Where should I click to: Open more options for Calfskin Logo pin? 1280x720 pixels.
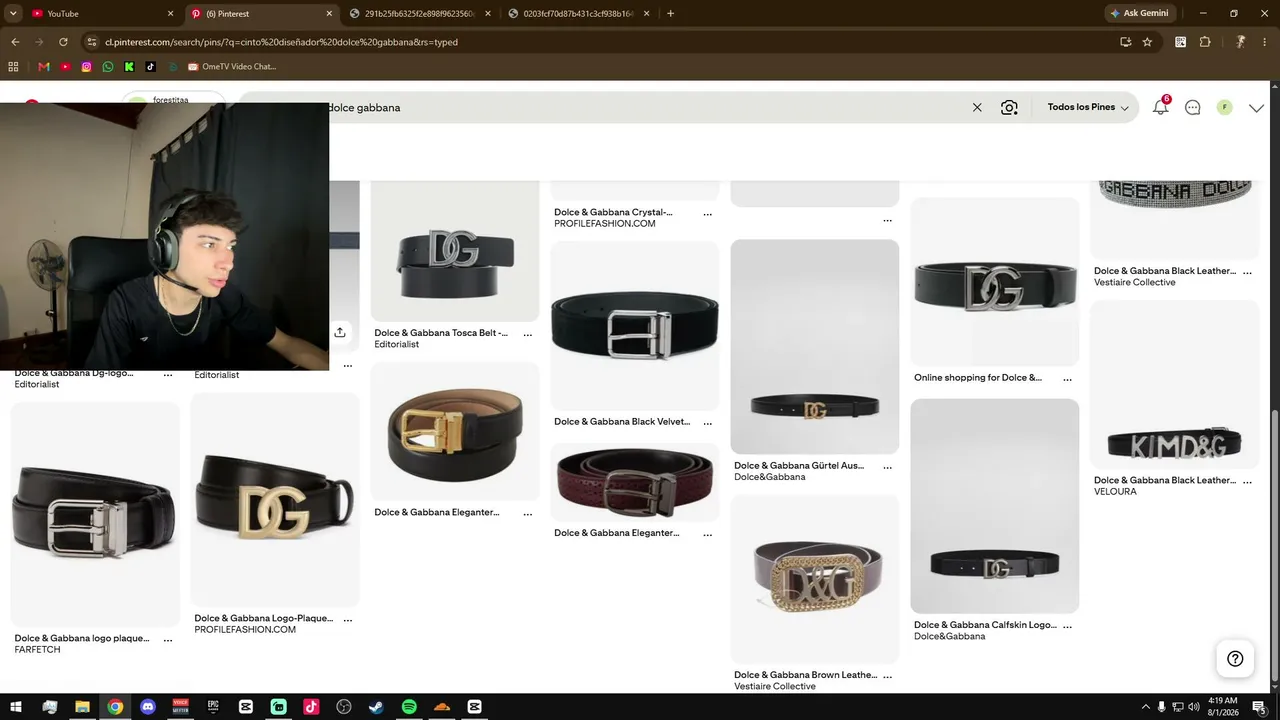click(1068, 626)
